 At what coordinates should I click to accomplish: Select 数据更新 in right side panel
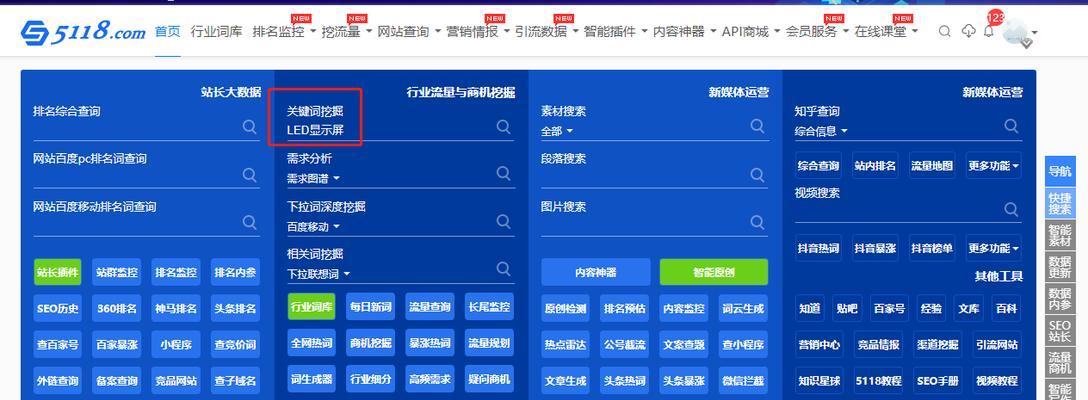click(x=1060, y=267)
